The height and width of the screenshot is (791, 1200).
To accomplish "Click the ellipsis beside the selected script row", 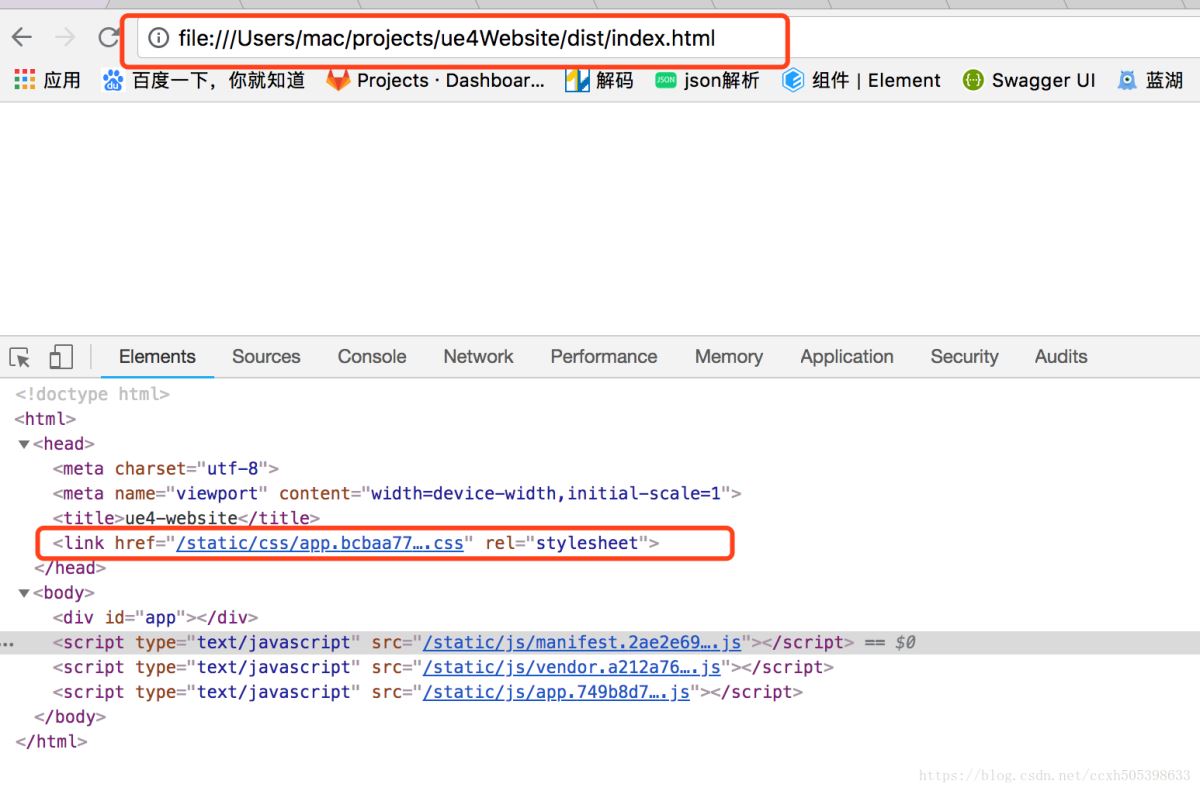I will tap(8, 643).
